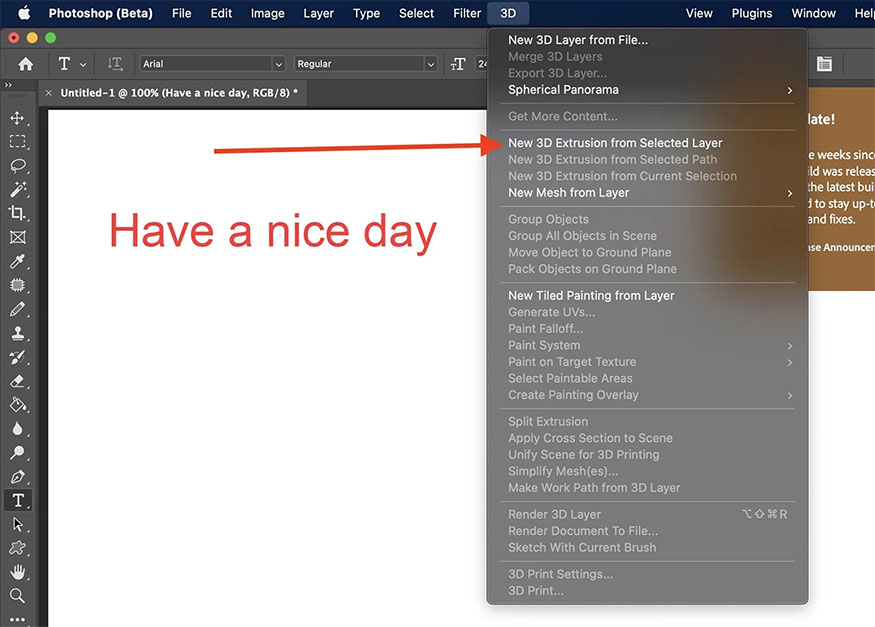Select the Eyedropper tool
The height and width of the screenshot is (627, 875).
(x=17, y=262)
